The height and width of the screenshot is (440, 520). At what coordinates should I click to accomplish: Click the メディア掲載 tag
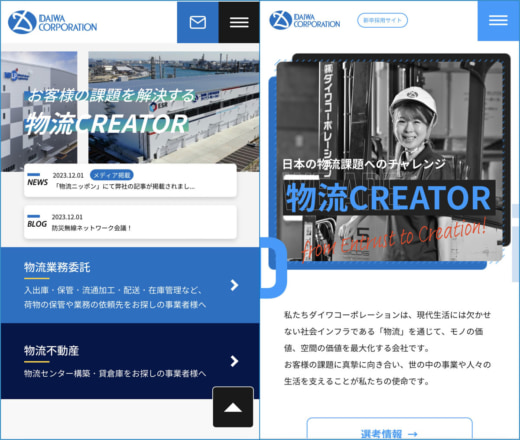[x=112, y=175]
